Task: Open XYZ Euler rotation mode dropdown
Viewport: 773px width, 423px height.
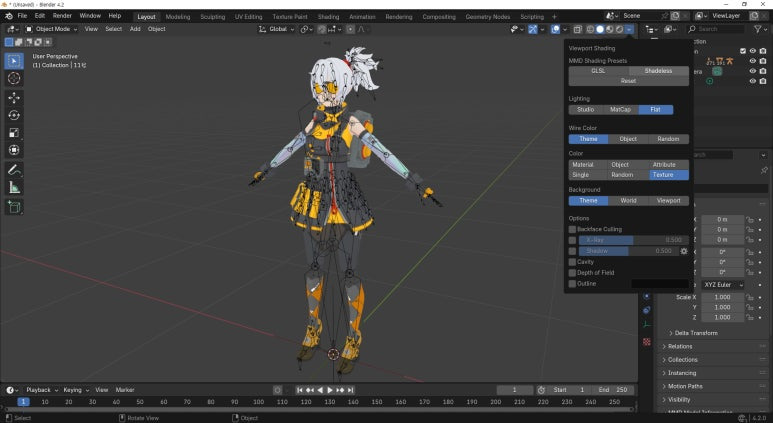Action: pyautogui.click(x=723, y=285)
